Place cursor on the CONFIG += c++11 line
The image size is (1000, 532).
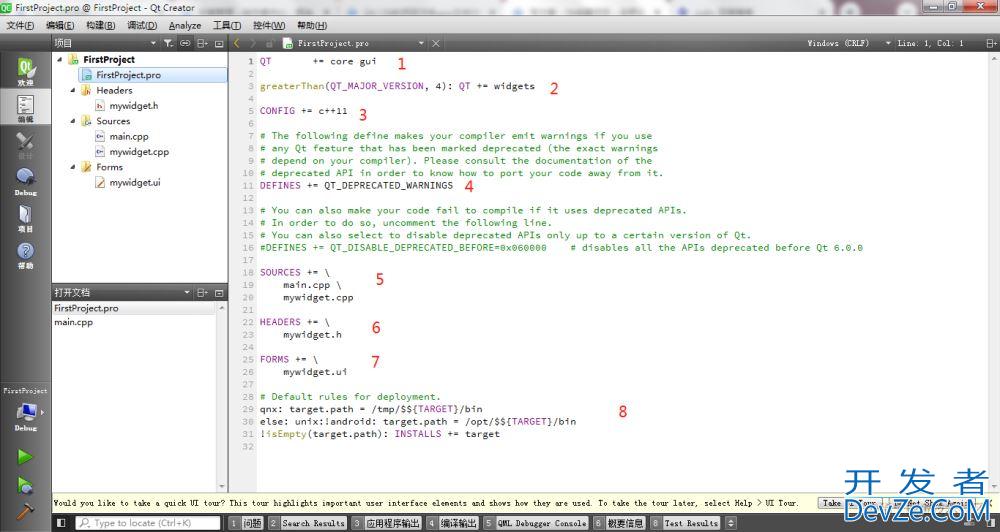[x=304, y=110]
